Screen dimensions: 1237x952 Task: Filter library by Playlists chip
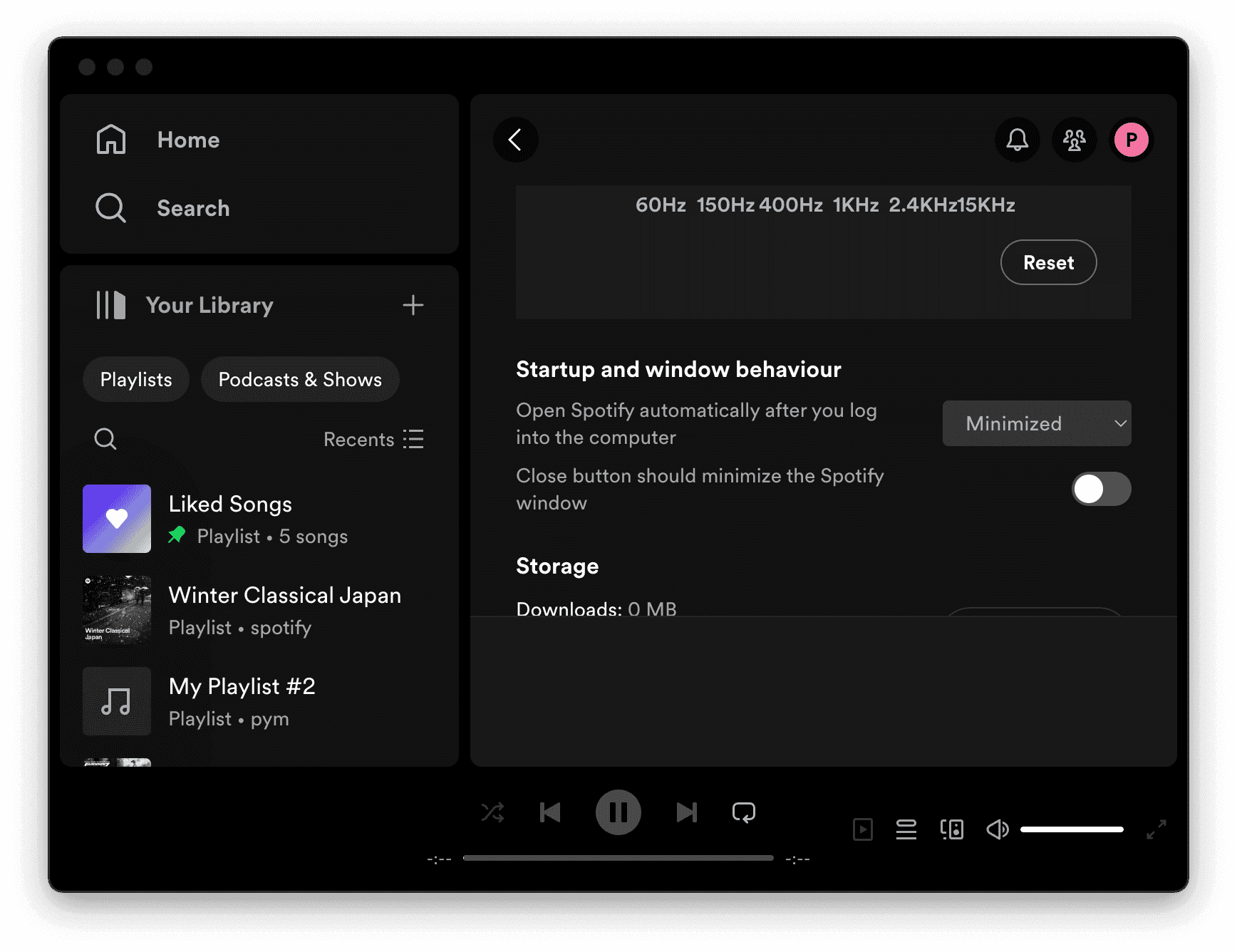pyautogui.click(x=136, y=380)
